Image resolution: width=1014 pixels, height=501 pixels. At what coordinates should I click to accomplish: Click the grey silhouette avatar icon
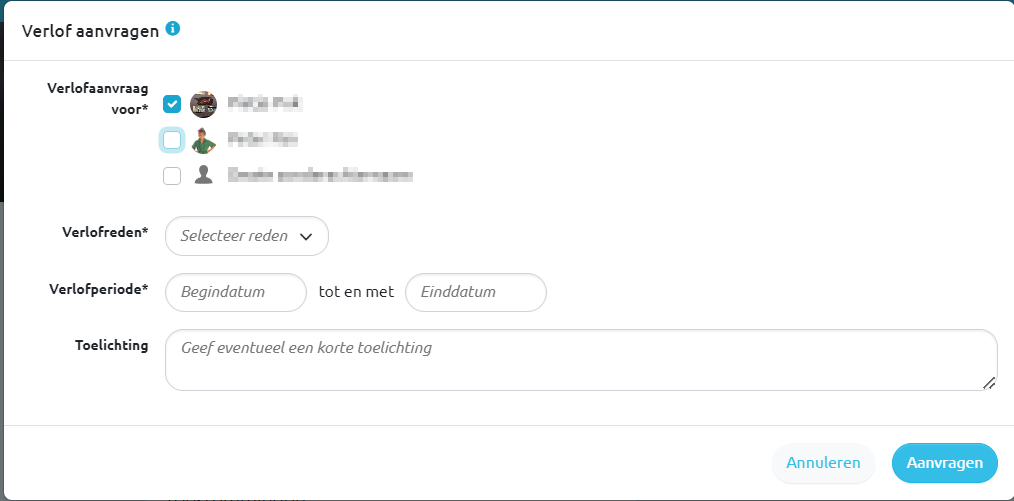click(x=203, y=176)
